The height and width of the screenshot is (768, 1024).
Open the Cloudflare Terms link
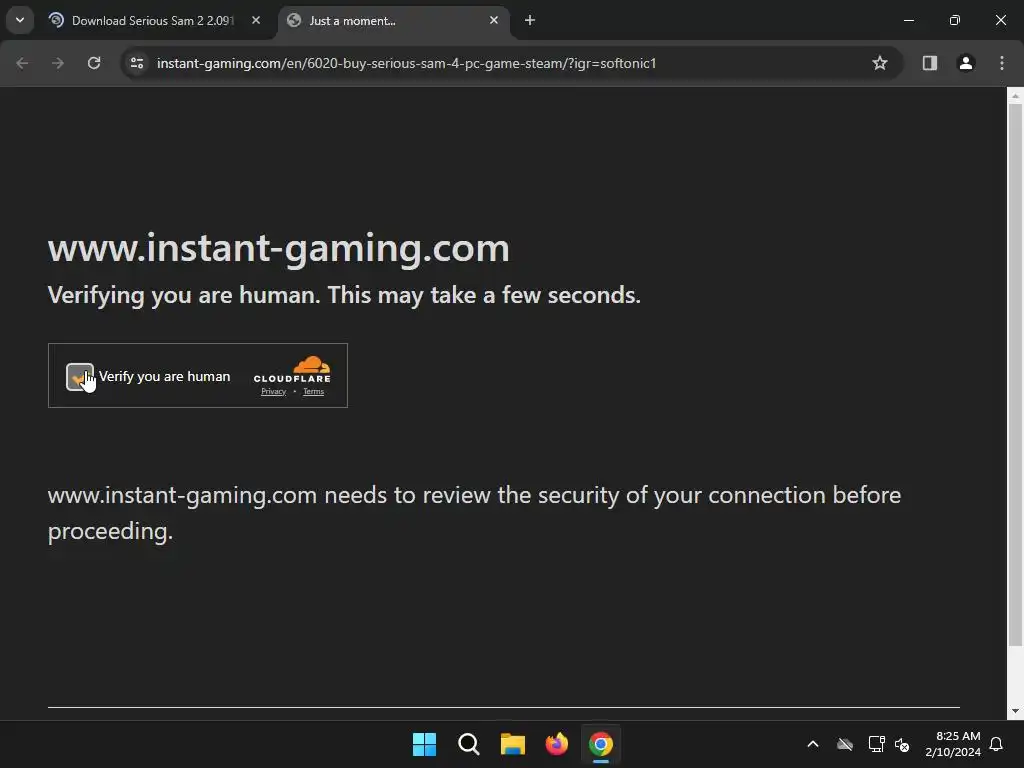pyautogui.click(x=313, y=392)
